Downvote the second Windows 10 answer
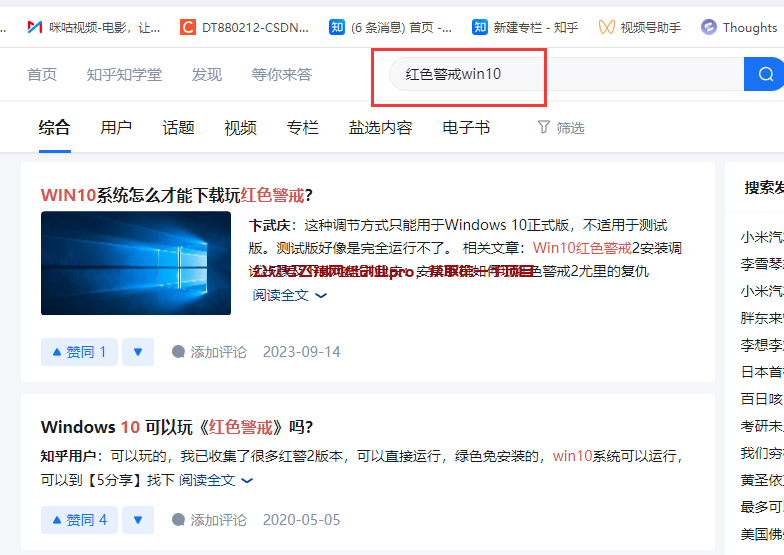The image size is (784, 555). [138, 520]
